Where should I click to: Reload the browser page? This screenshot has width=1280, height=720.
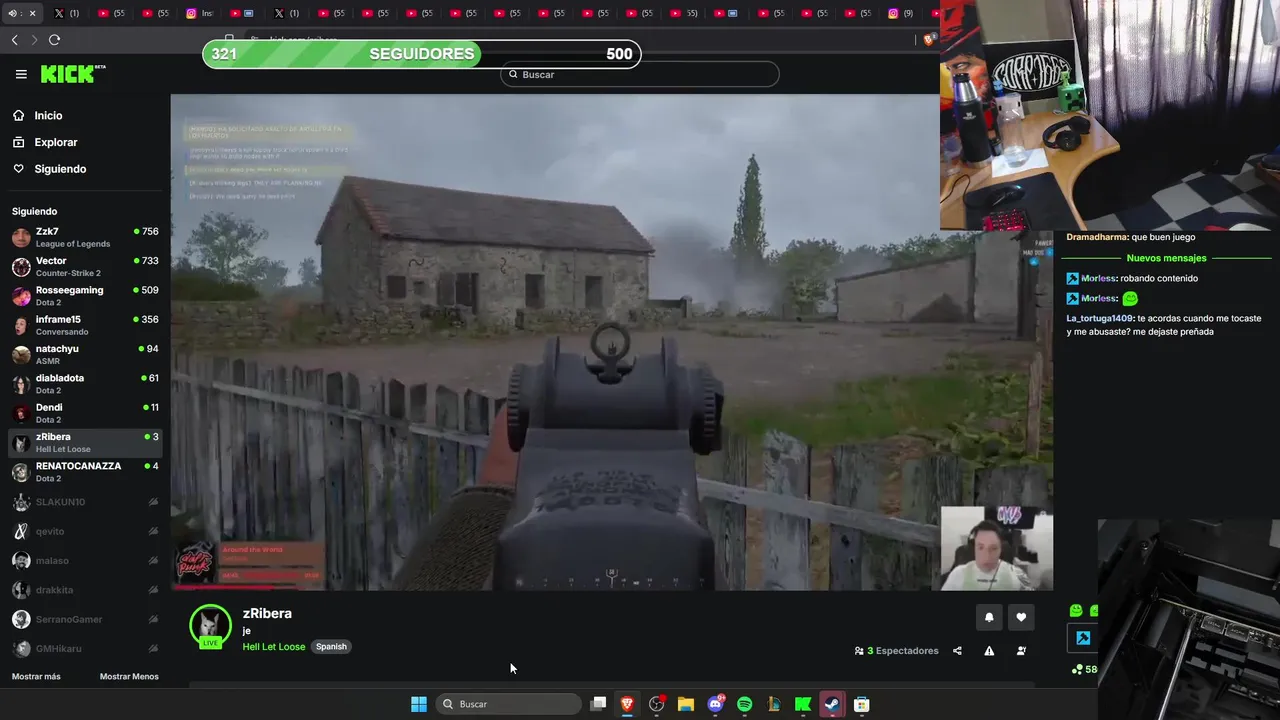(x=54, y=40)
